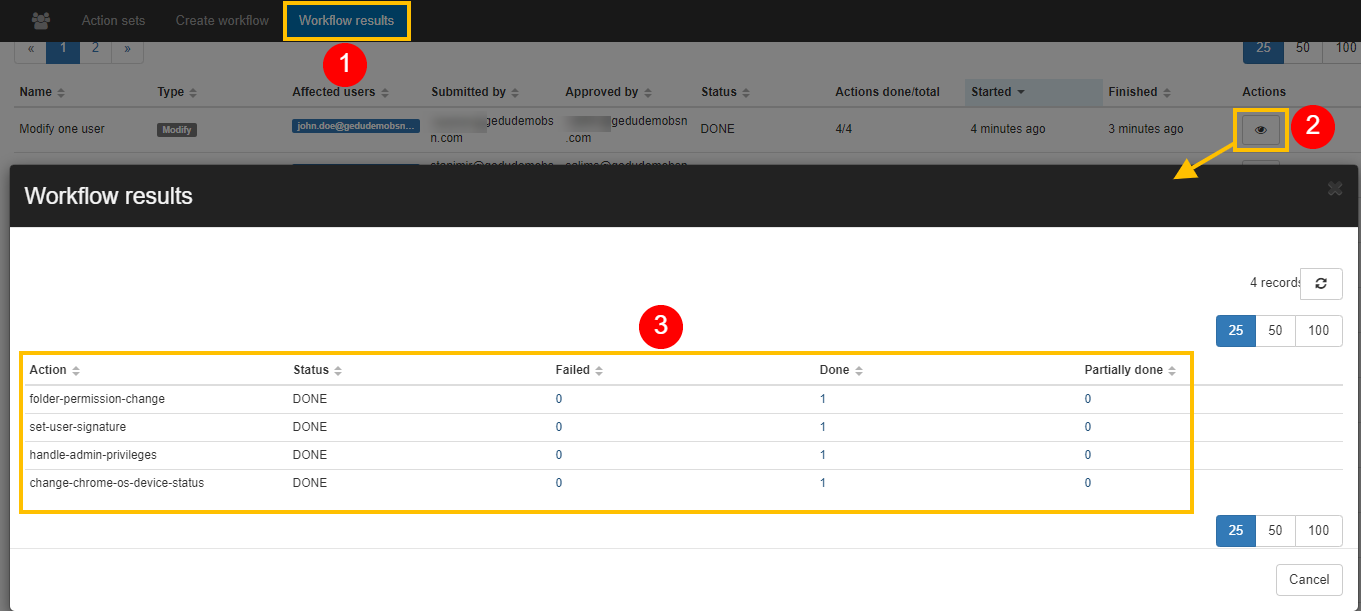The height and width of the screenshot is (611, 1361).
Task: Set background list page size to 50
Action: tap(1303, 48)
